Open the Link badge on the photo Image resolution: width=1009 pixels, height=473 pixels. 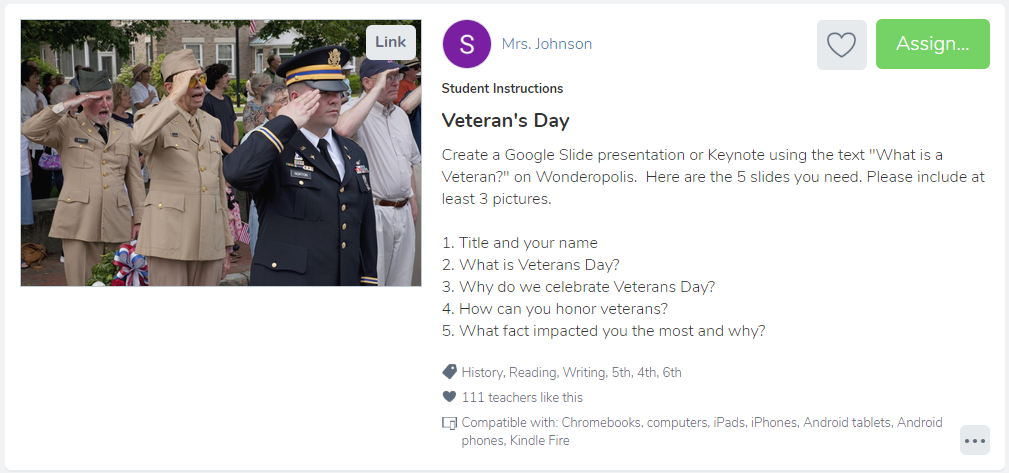click(x=391, y=42)
